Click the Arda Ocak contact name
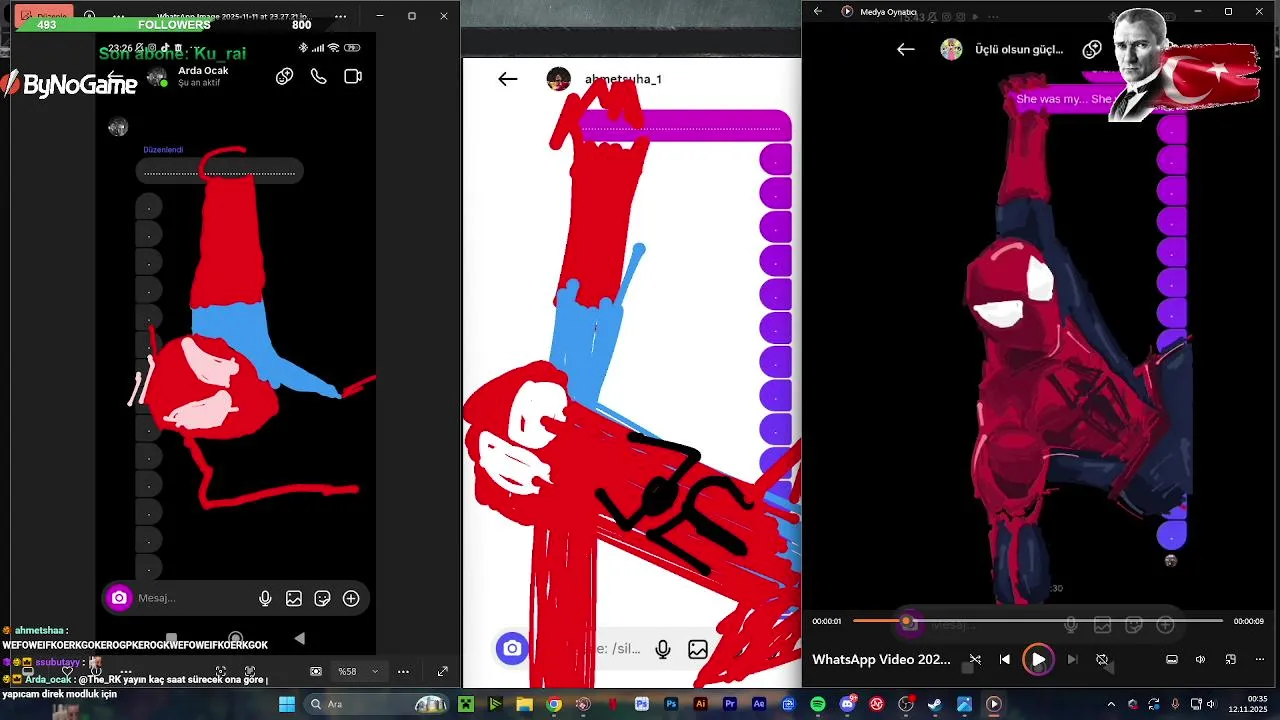1280x720 pixels. pos(203,71)
